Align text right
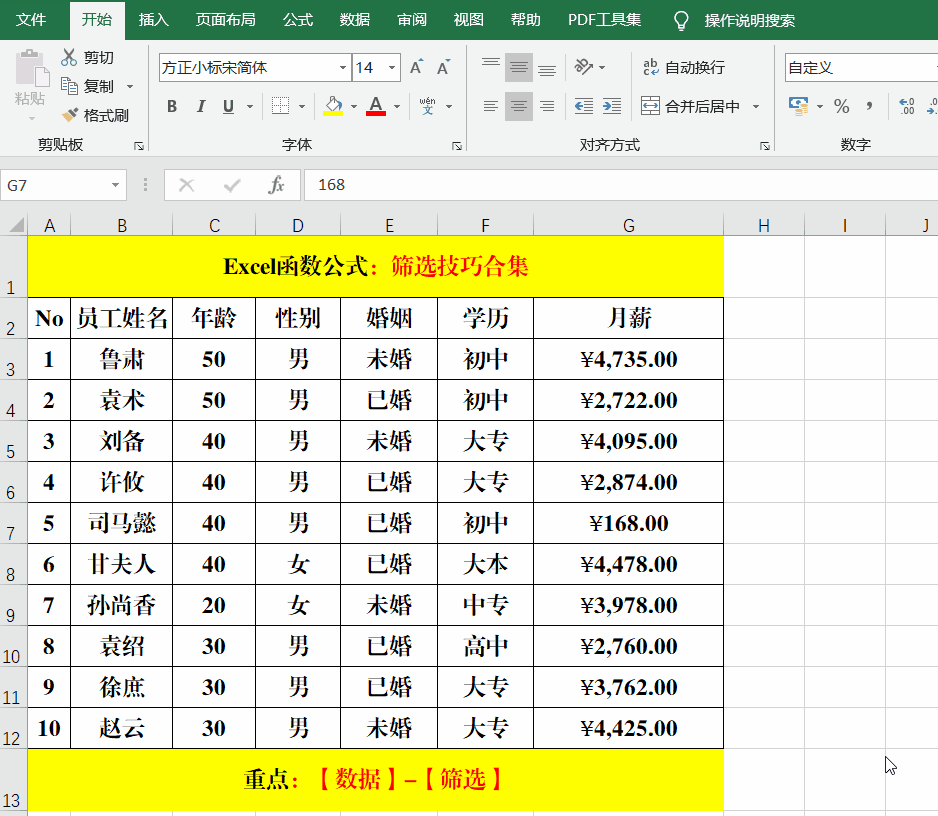The image size is (938, 816). click(547, 106)
